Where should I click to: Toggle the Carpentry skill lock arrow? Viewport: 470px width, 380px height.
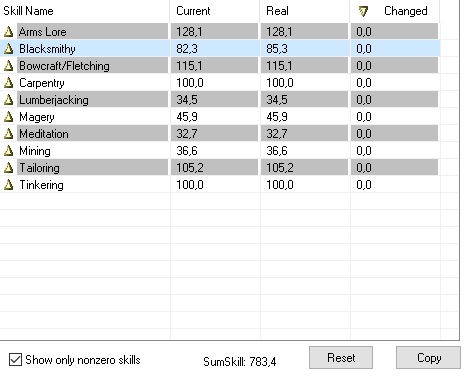point(9,83)
